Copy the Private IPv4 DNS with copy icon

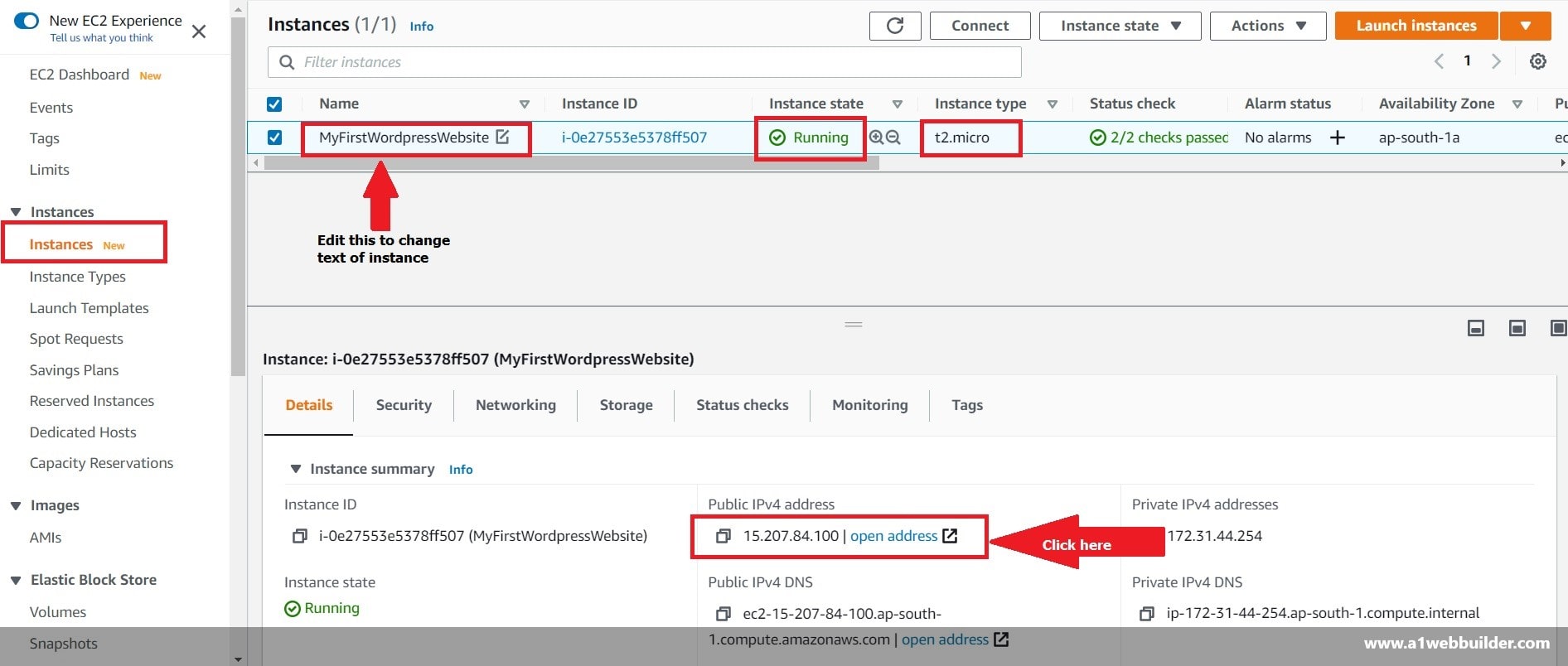1147,614
